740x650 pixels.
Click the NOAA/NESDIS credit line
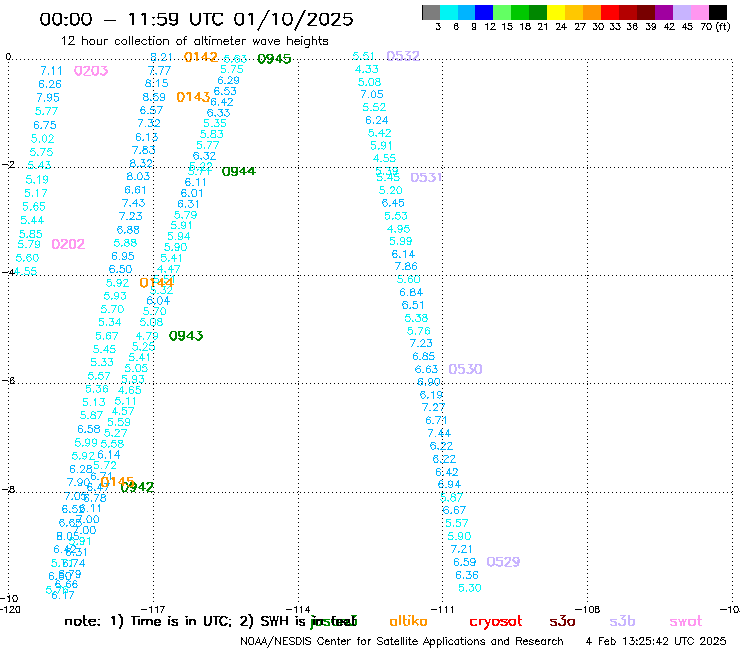tap(402, 641)
